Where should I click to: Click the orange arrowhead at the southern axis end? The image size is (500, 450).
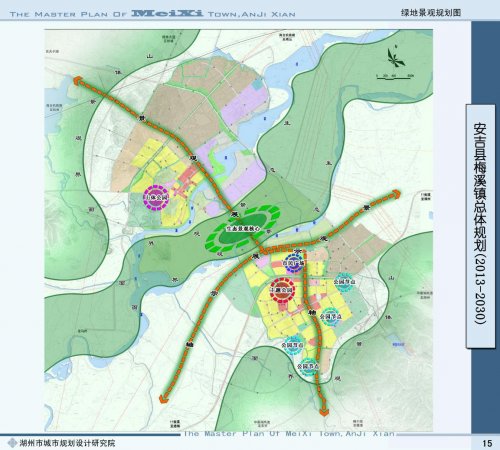pos(324,412)
